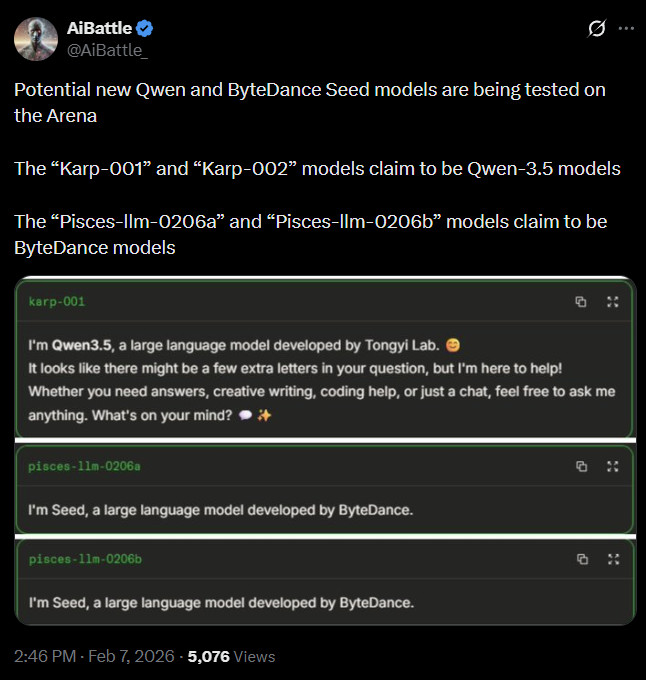Click the pisces-llm-0206a model label
The height and width of the screenshot is (680, 646).
point(85,466)
